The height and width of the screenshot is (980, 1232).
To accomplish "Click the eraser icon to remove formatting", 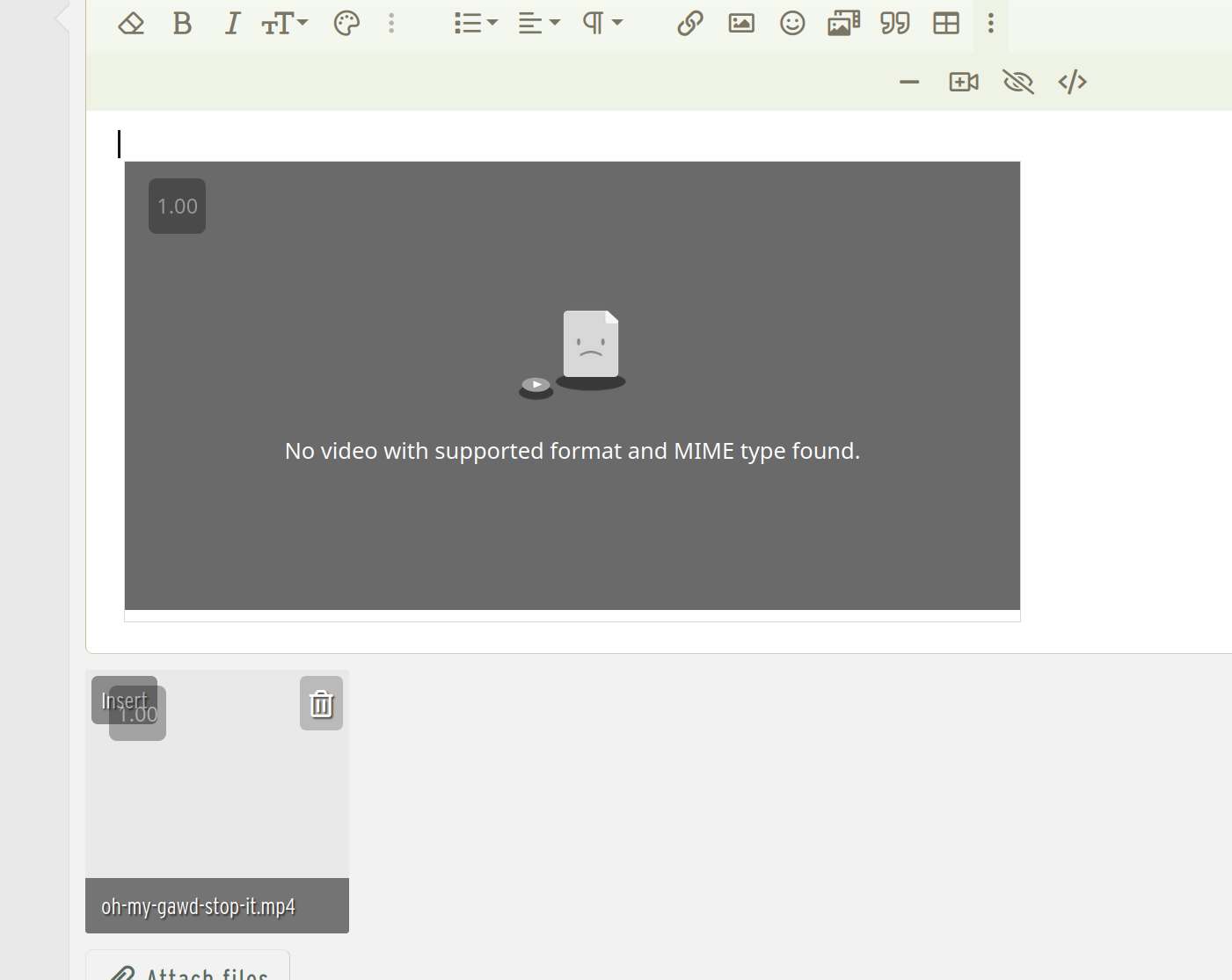I will pos(131,24).
